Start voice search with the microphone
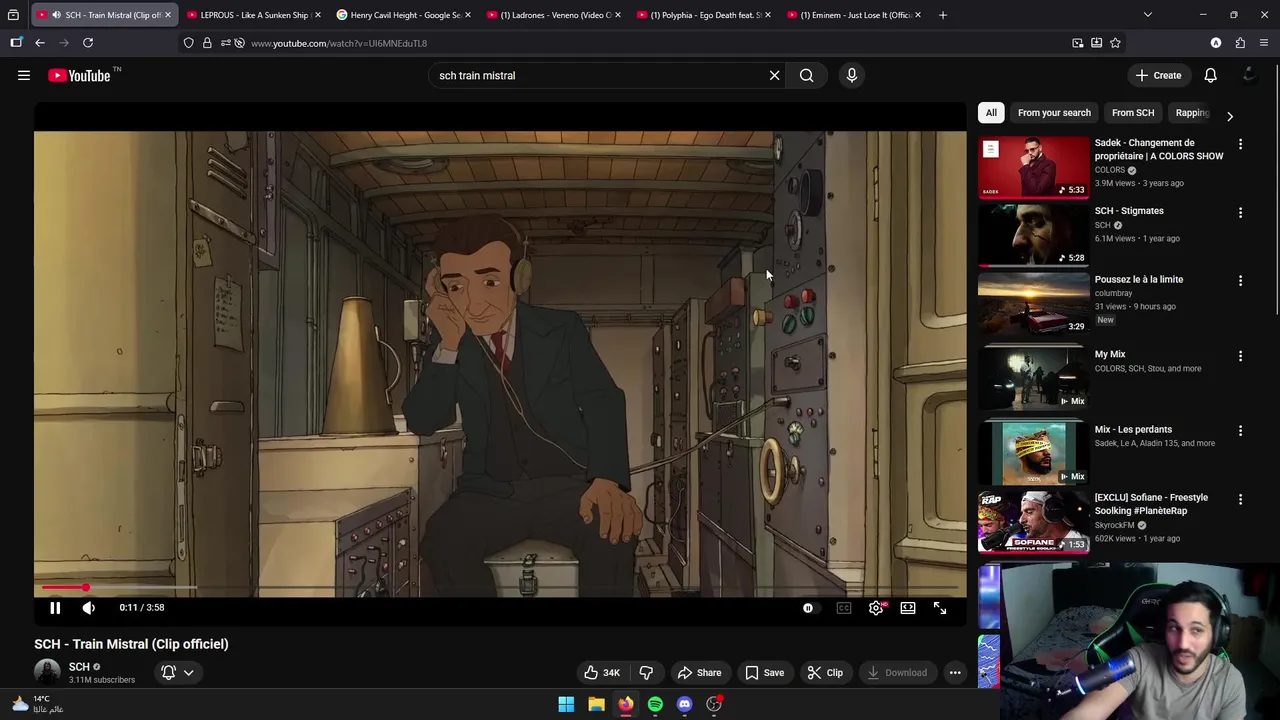The width and height of the screenshot is (1280, 720). point(852,75)
